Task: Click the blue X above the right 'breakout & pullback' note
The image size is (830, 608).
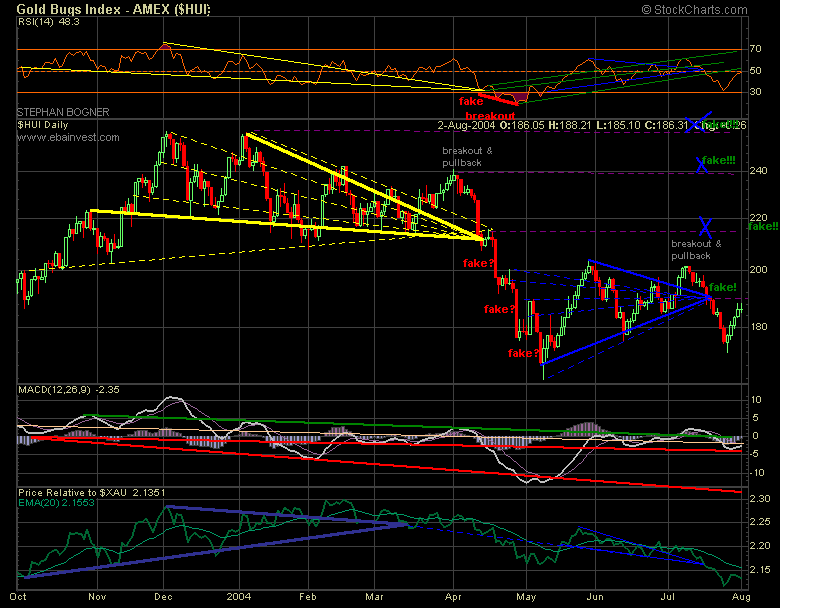Action: click(707, 226)
